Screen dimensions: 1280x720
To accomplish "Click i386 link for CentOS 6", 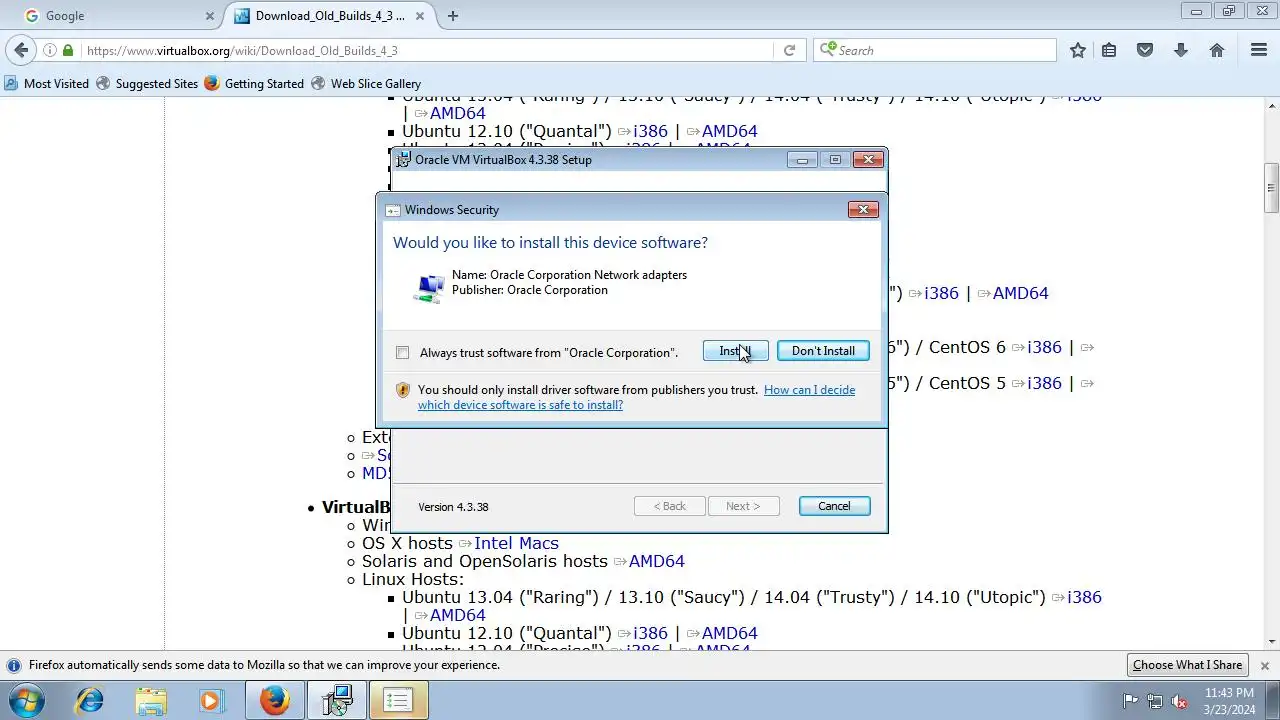I will tap(1044, 347).
